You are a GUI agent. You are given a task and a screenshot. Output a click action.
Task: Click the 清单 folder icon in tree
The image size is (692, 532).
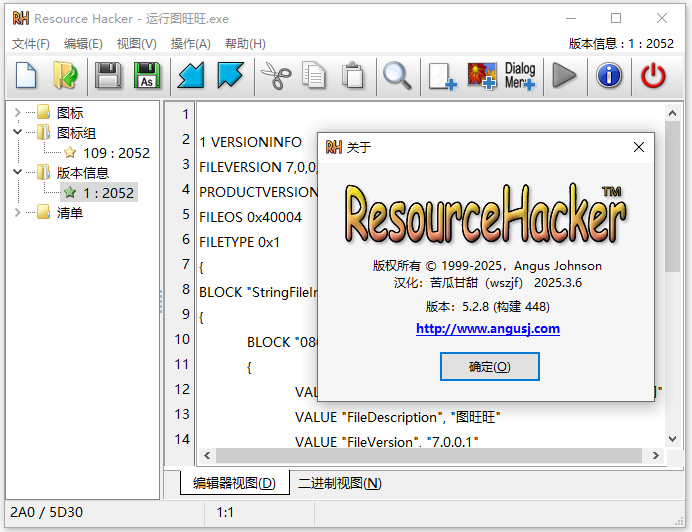pyautogui.click(x=43, y=212)
